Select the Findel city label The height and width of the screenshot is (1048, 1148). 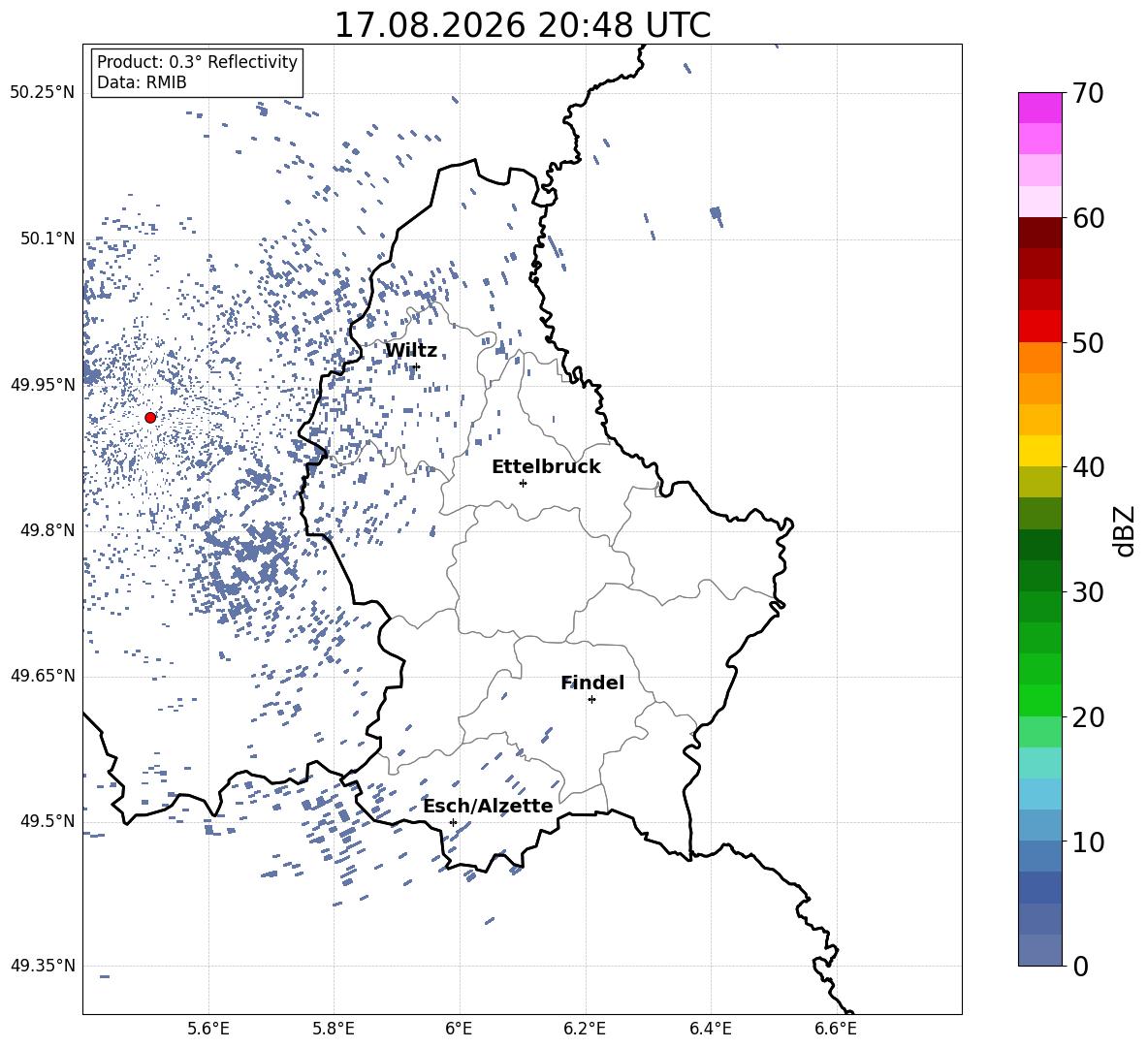click(x=592, y=683)
